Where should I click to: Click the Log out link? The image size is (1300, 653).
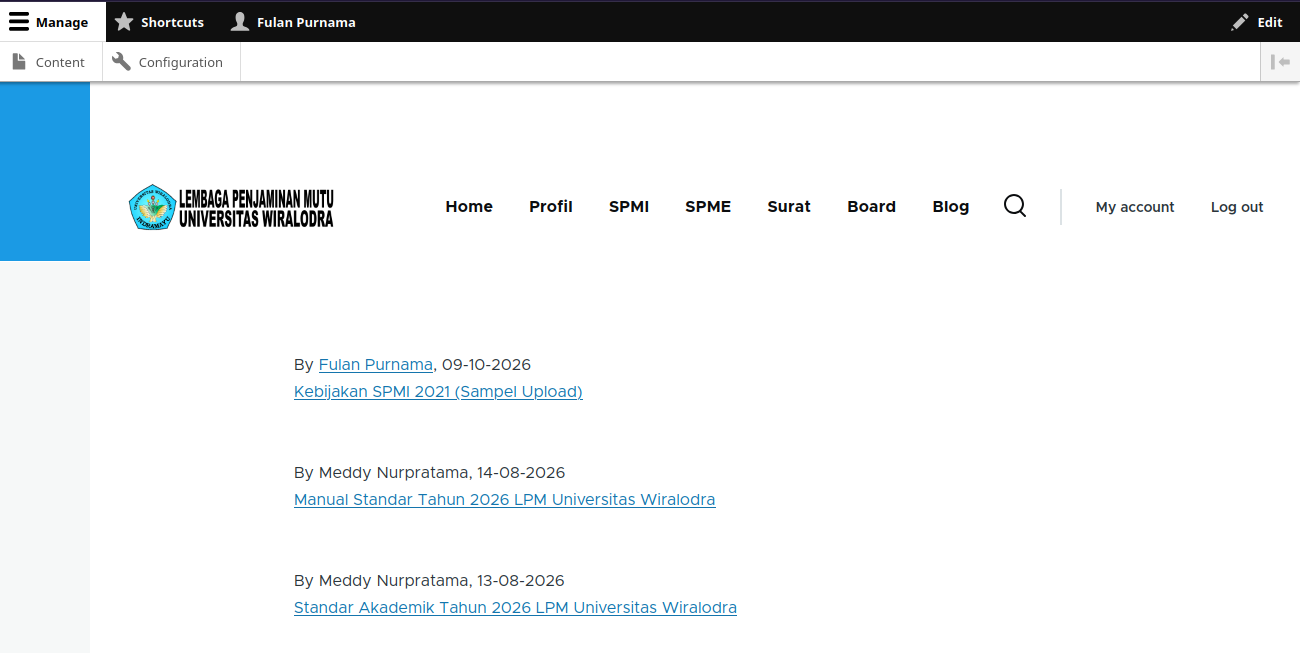1237,207
